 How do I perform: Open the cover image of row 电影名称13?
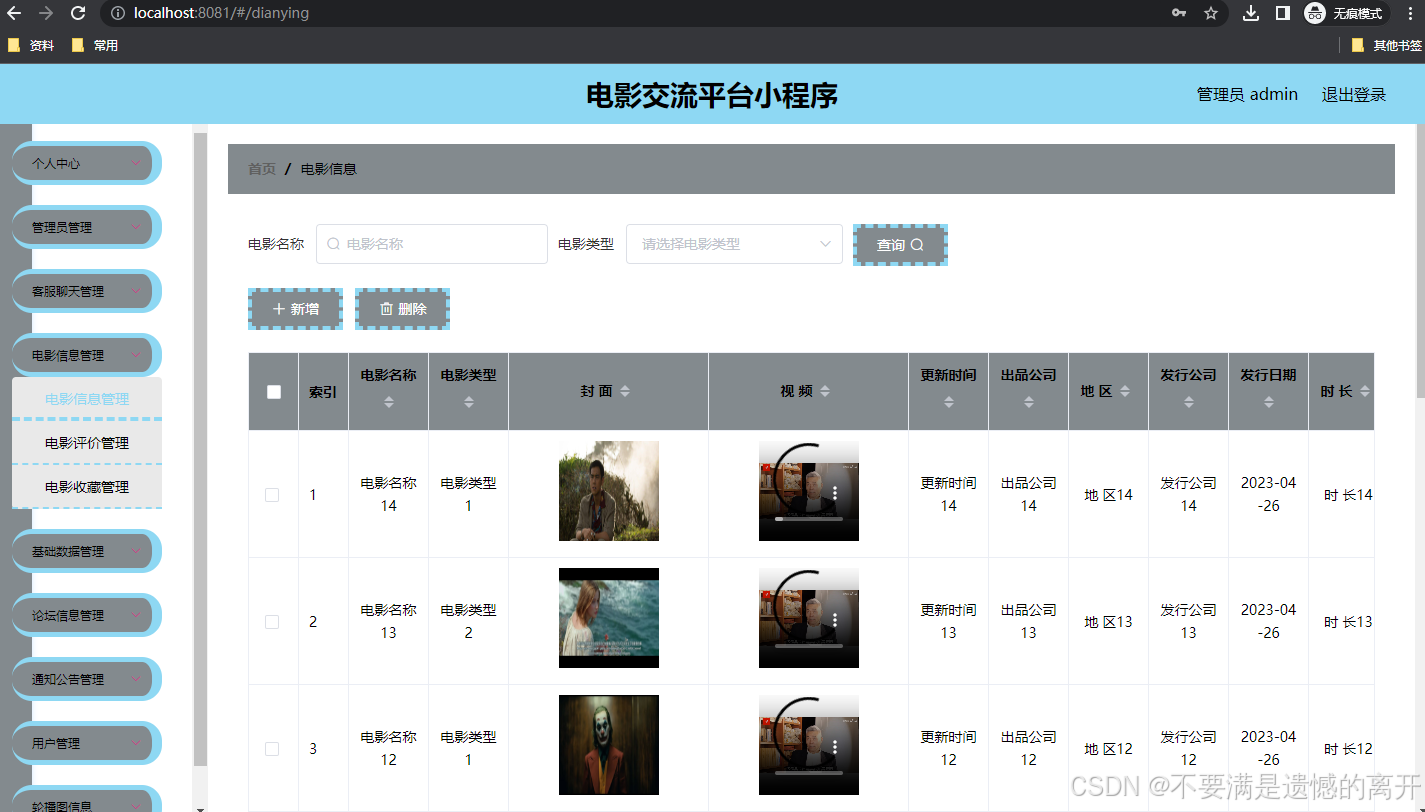[x=609, y=618]
